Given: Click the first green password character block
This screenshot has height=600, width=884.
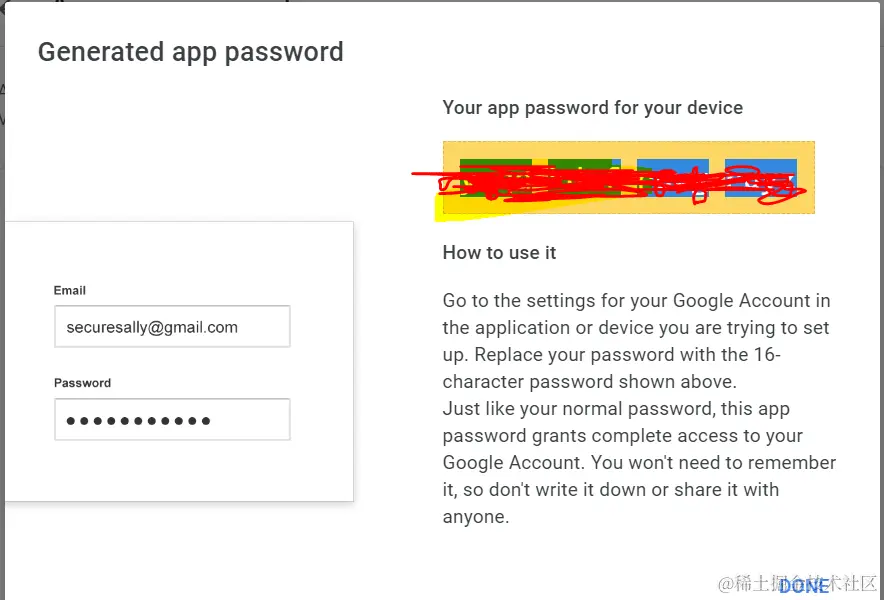Looking at the screenshot, I should point(496,177).
